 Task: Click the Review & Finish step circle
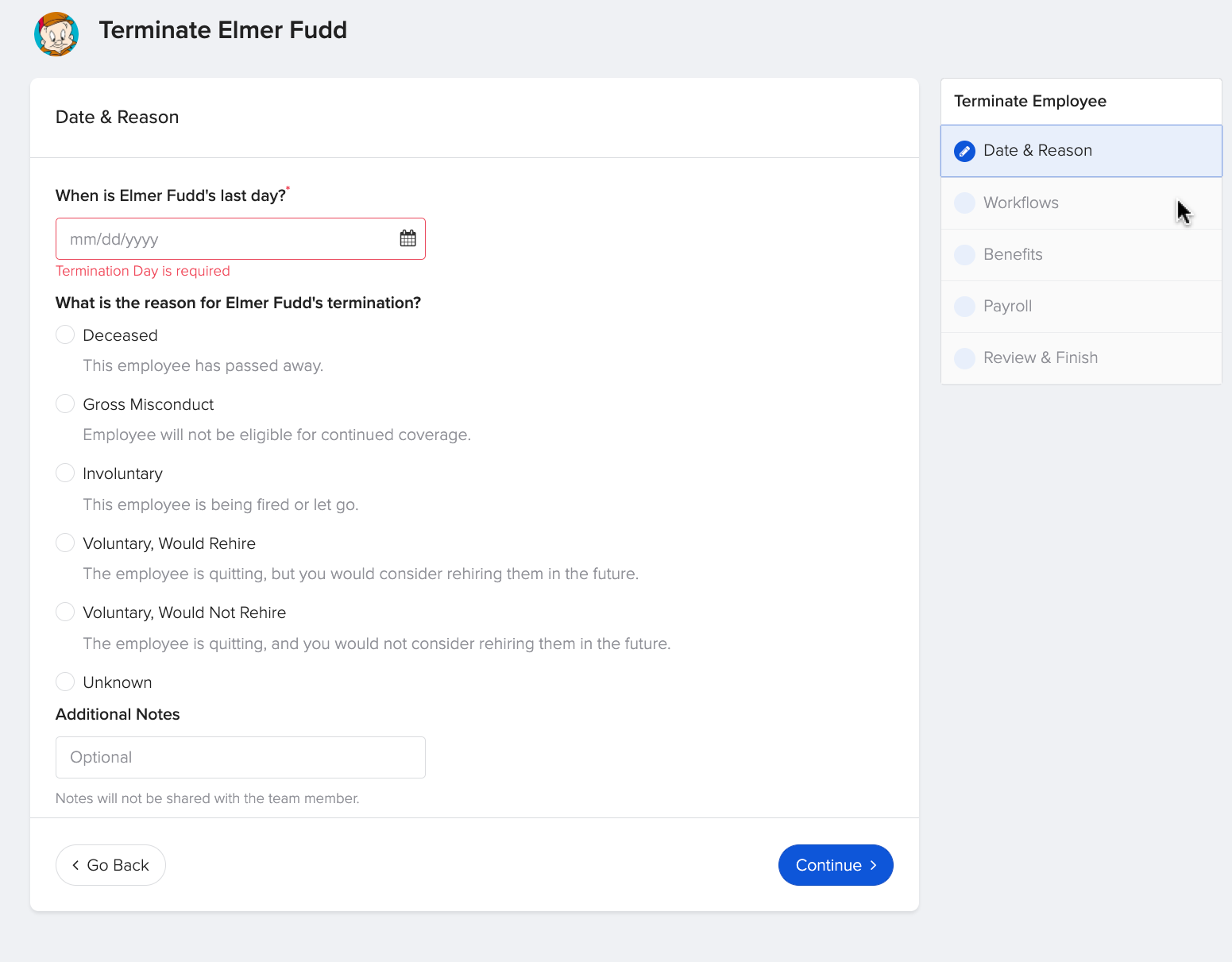(964, 357)
